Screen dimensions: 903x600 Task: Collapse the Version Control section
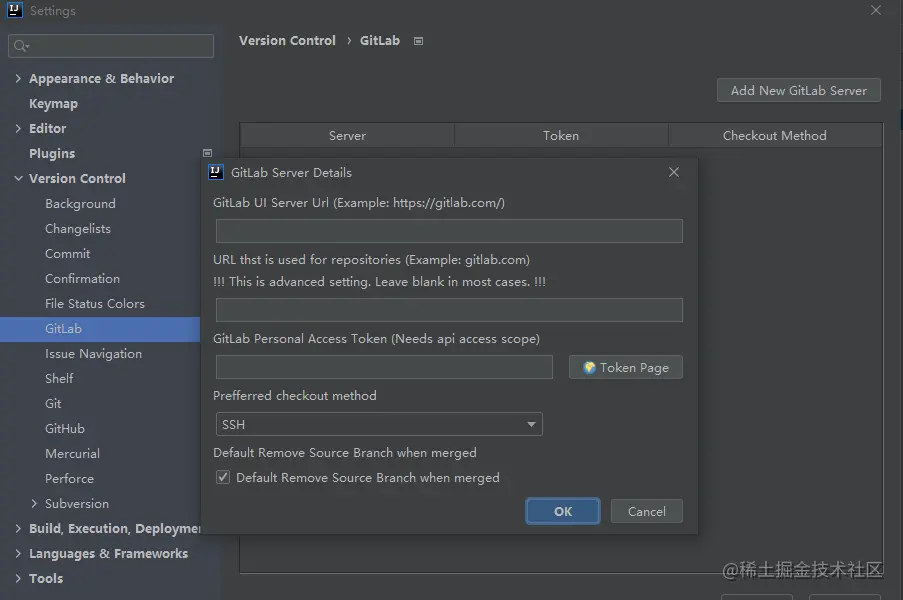point(18,179)
